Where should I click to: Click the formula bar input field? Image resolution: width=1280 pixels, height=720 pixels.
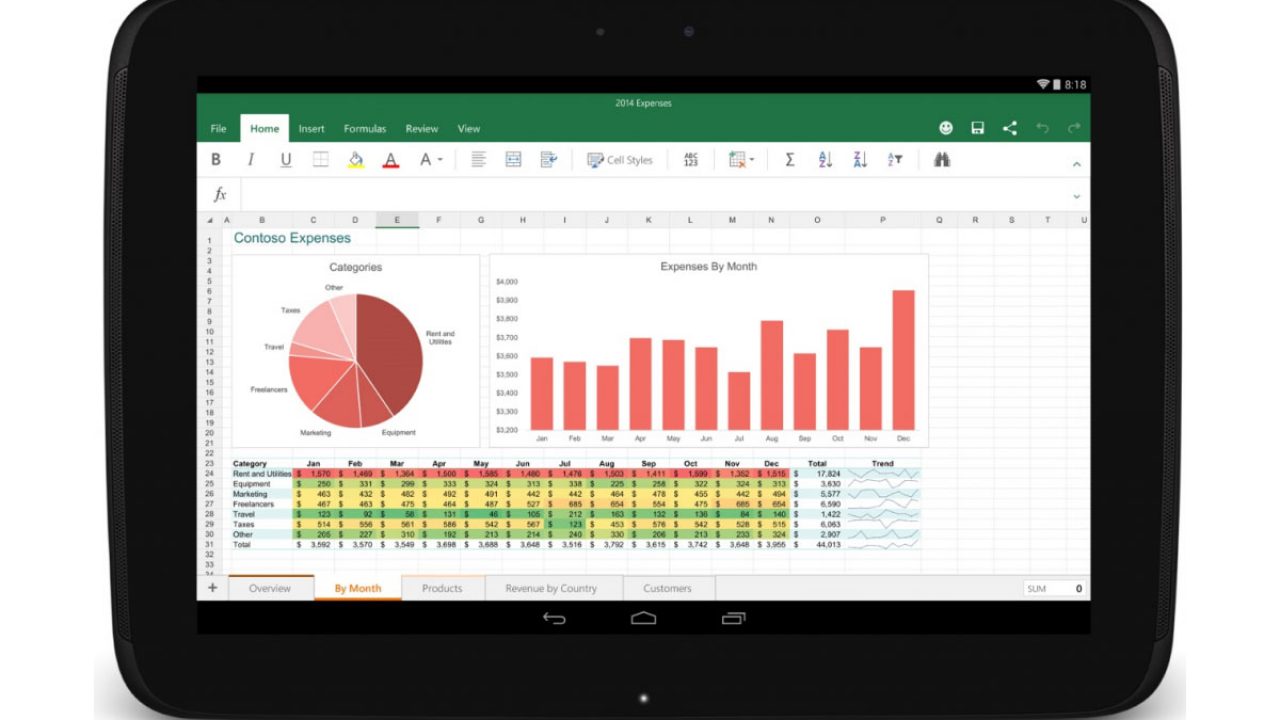click(x=650, y=195)
